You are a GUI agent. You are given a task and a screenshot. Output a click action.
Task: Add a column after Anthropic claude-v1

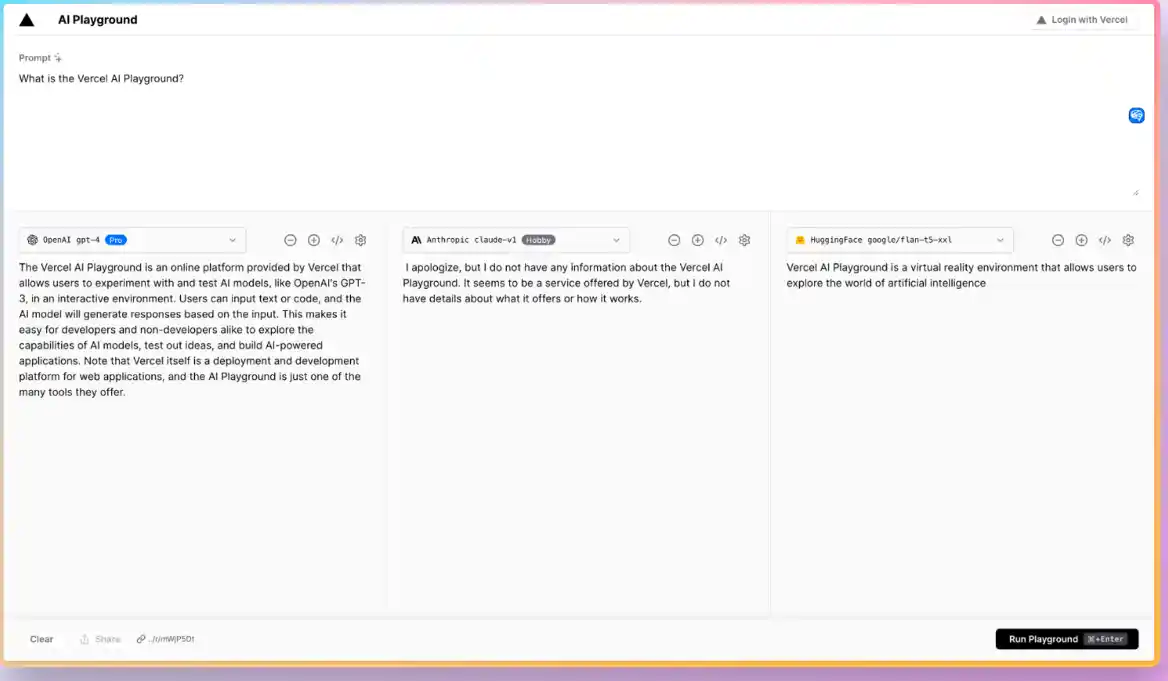(697, 240)
